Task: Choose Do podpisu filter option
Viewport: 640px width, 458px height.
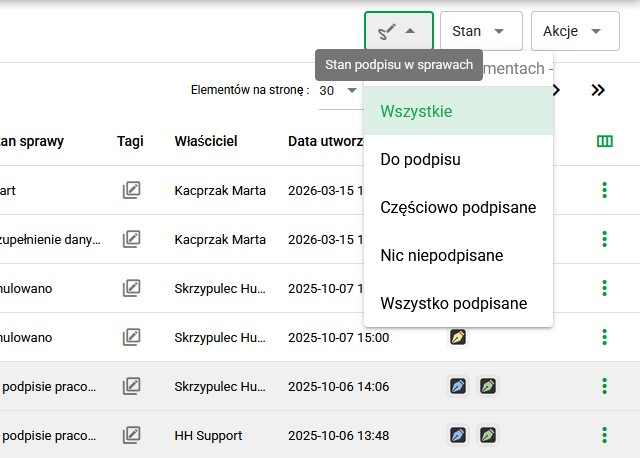Action: click(x=458, y=159)
